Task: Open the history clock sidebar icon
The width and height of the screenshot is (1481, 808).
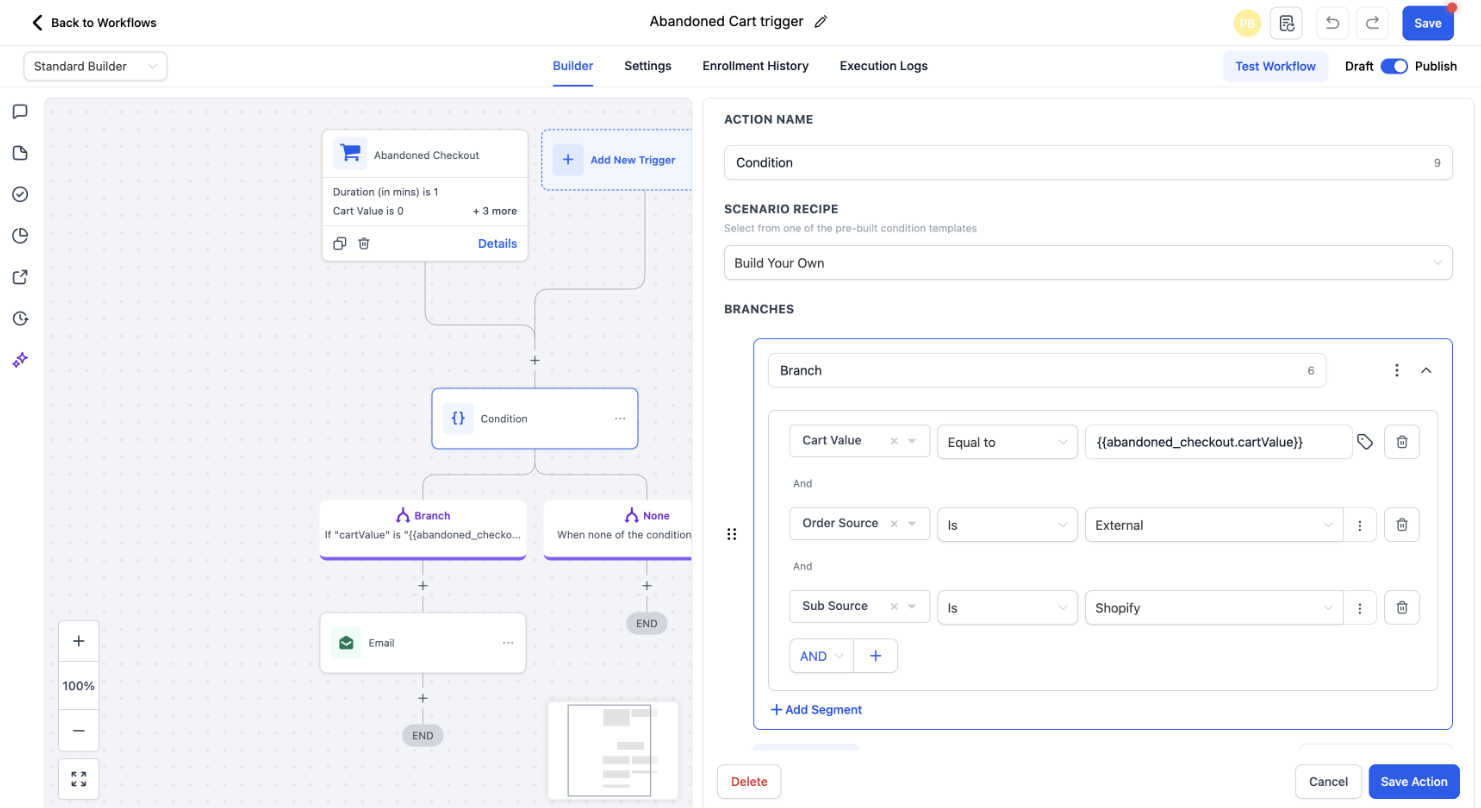Action: (20, 319)
